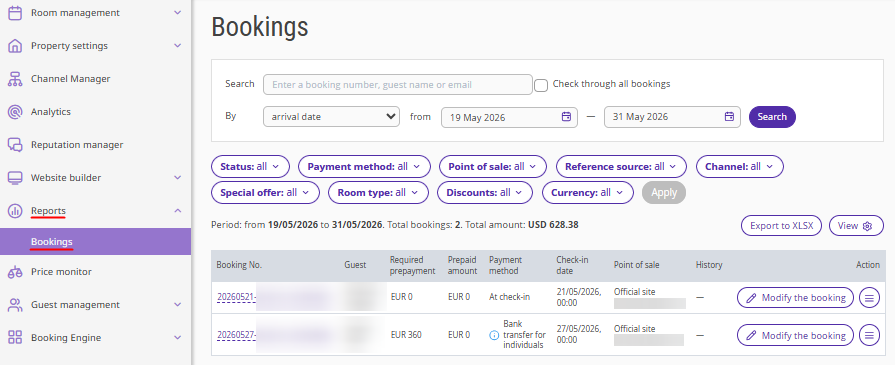The width and height of the screenshot is (895, 365).
Task: Open the hamburger action menu for booking 20260521
Action: click(x=869, y=298)
